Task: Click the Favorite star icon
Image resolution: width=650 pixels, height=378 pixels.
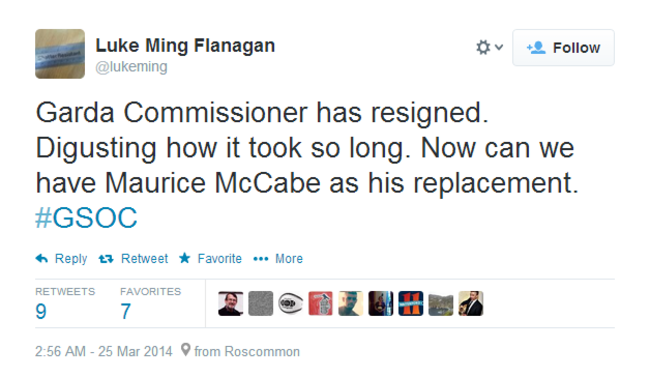Action: point(184,258)
